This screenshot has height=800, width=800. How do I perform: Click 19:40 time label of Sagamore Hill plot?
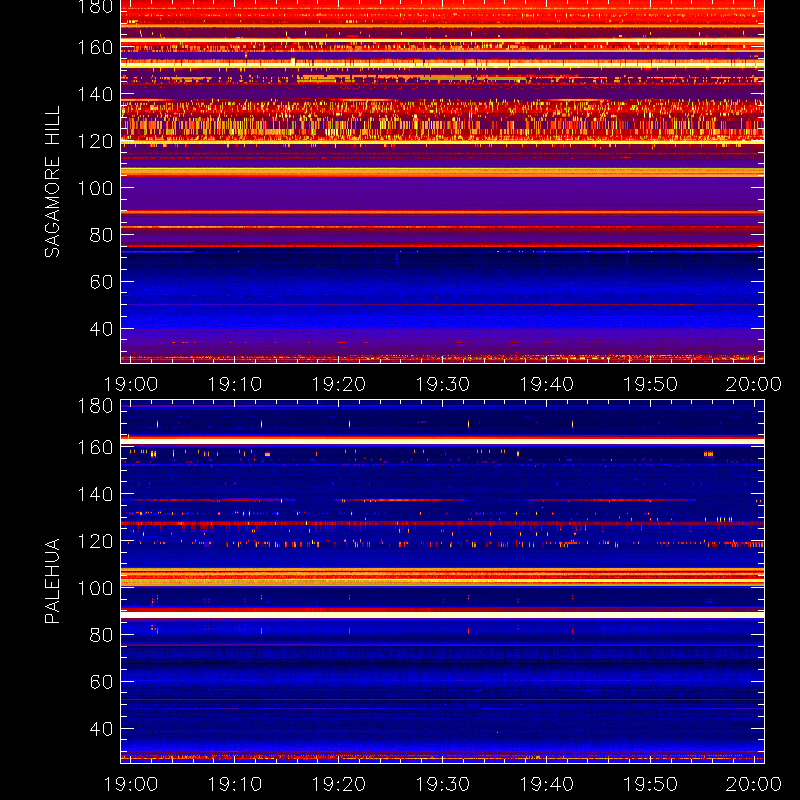(546, 384)
